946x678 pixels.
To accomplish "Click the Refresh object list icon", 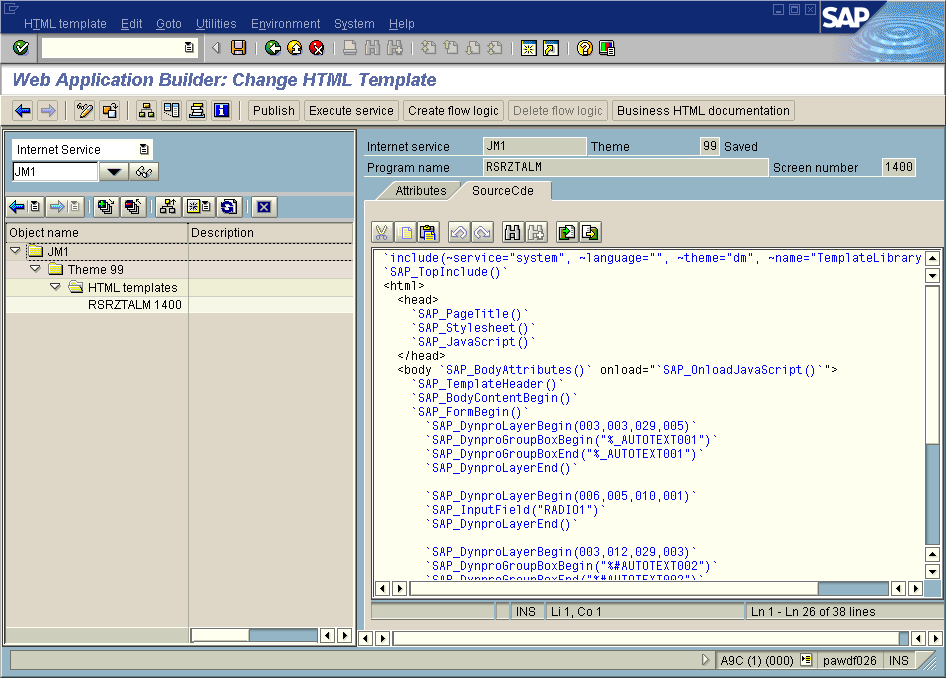I will pos(228,207).
